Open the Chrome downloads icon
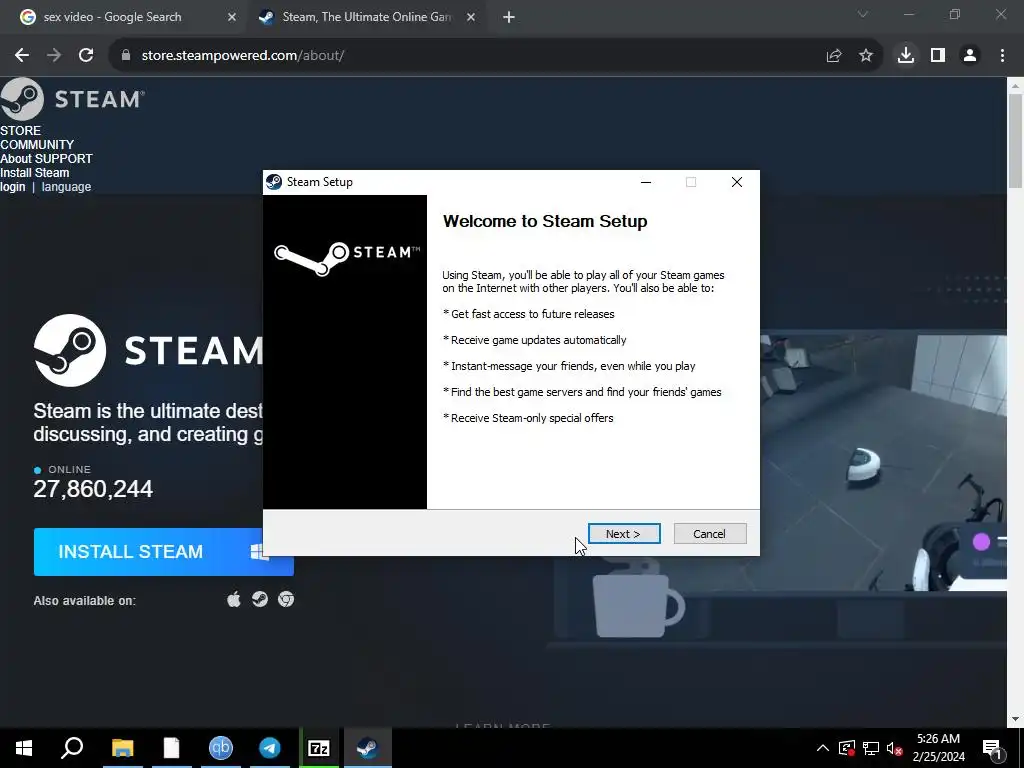The width and height of the screenshot is (1024, 768). (906, 56)
